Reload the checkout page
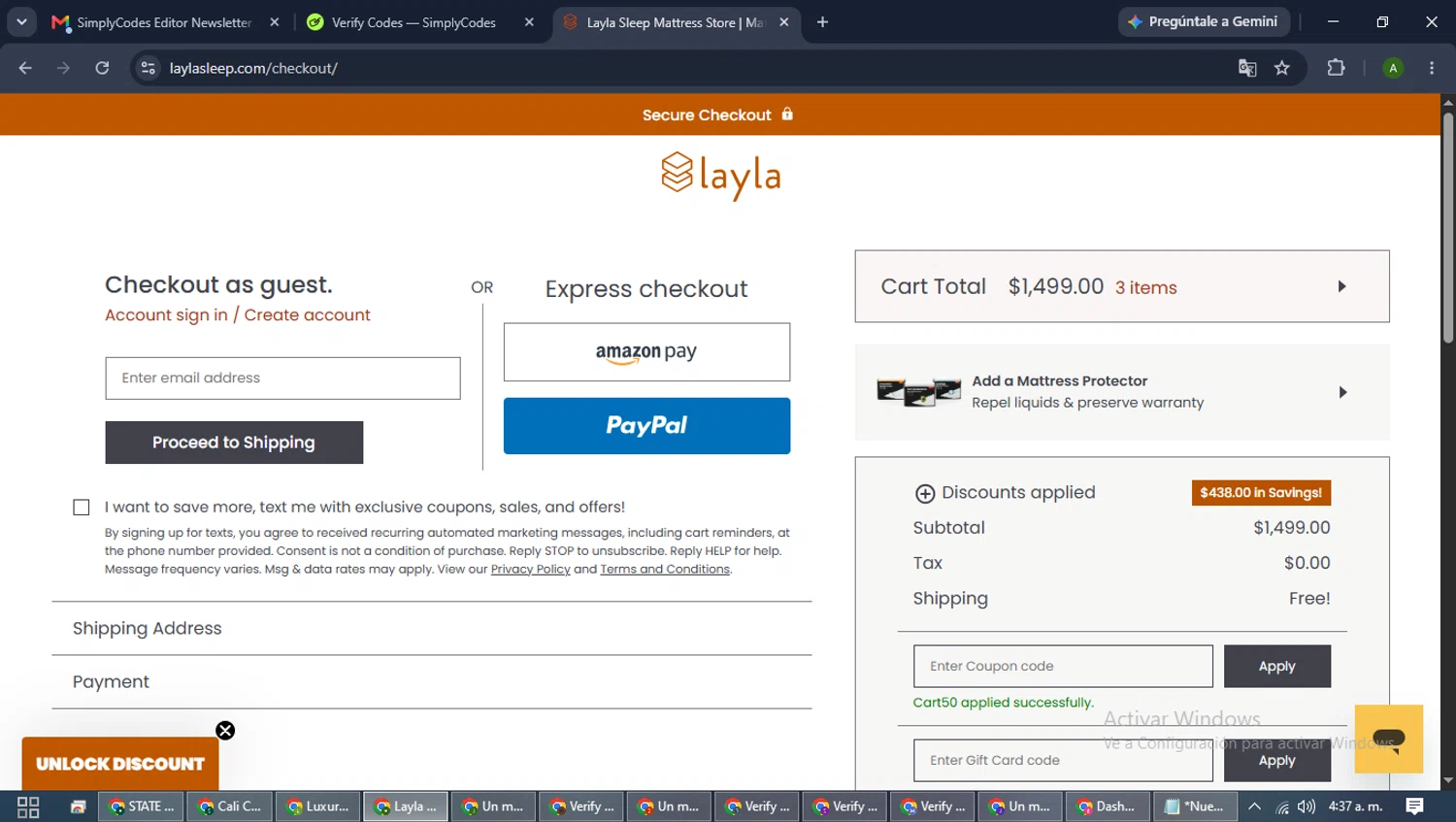Viewport: 1456px width, 822px height. (x=102, y=68)
